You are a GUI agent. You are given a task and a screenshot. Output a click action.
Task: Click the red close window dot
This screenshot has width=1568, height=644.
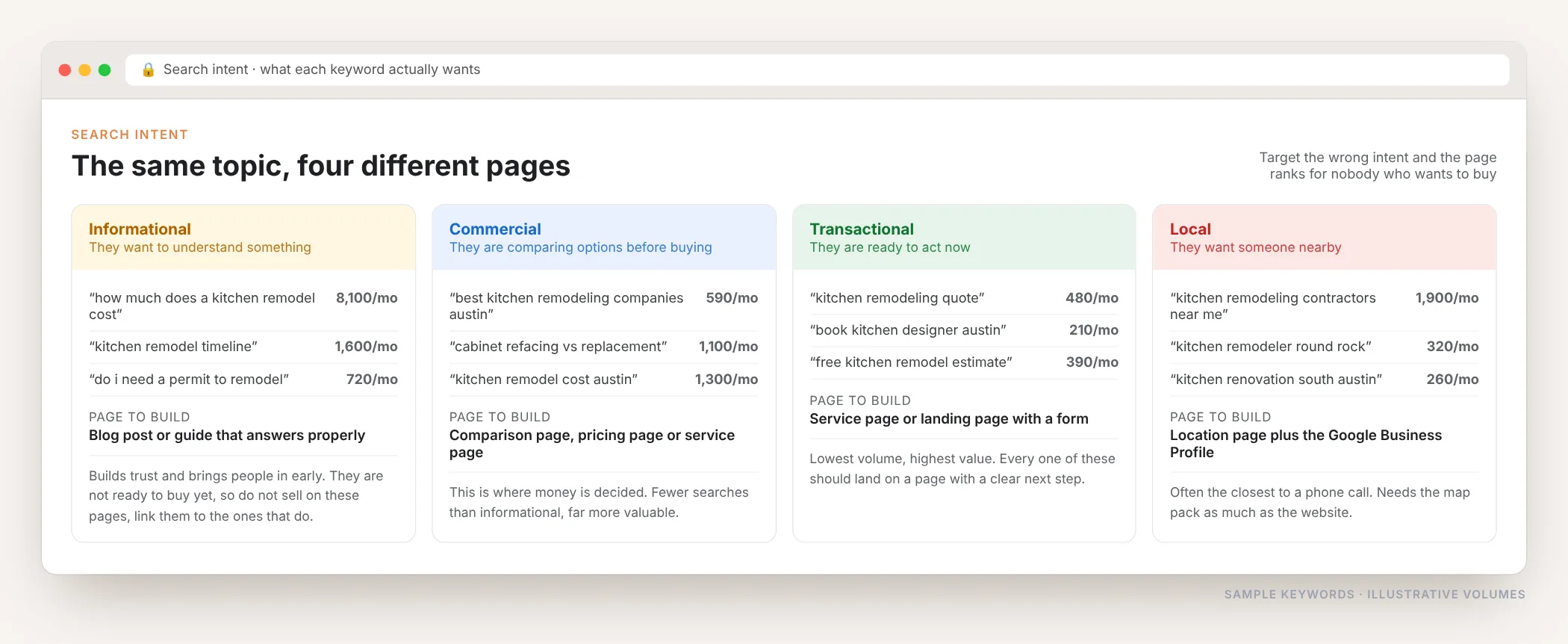65,69
